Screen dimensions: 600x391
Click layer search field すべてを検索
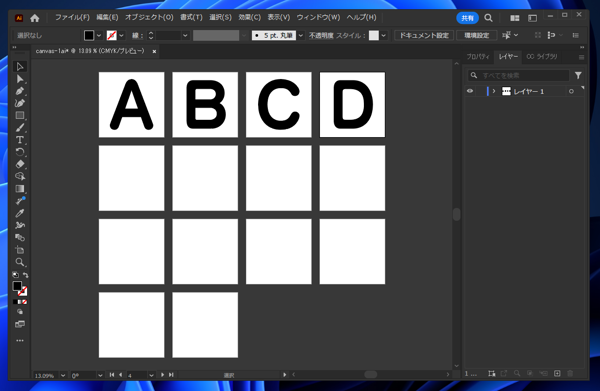coord(519,75)
